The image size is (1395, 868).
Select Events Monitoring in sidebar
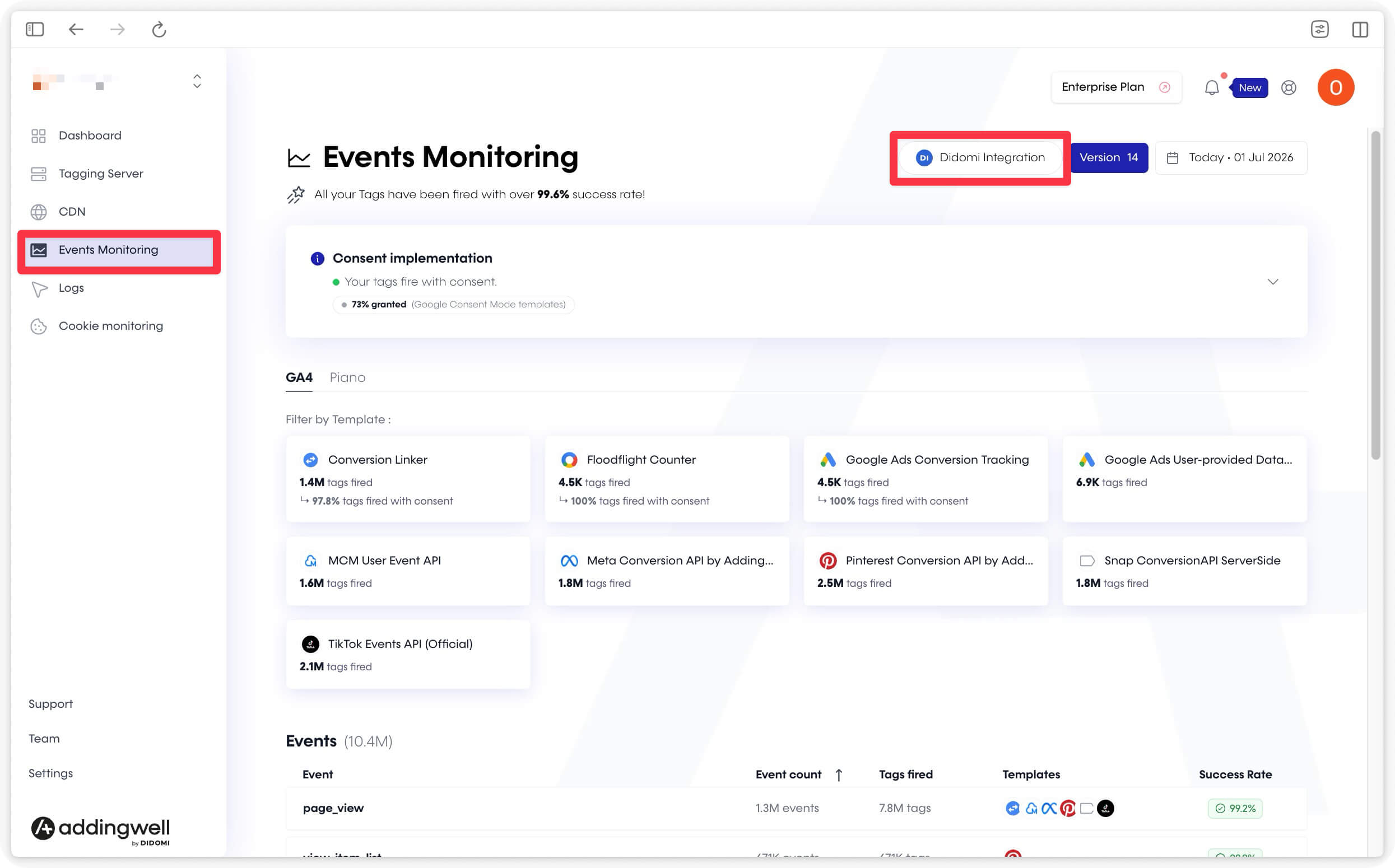(119, 250)
